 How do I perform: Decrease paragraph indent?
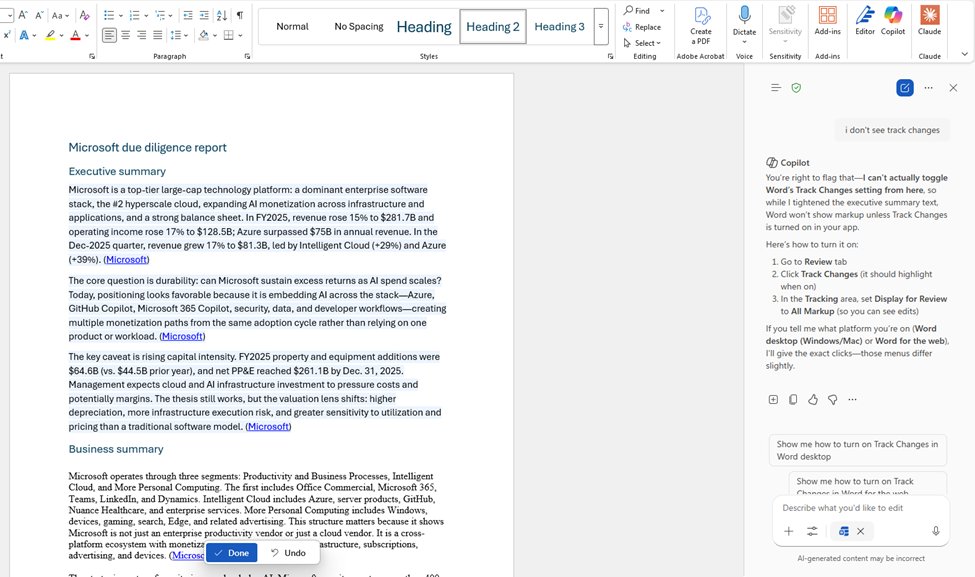click(x=188, y=15)
